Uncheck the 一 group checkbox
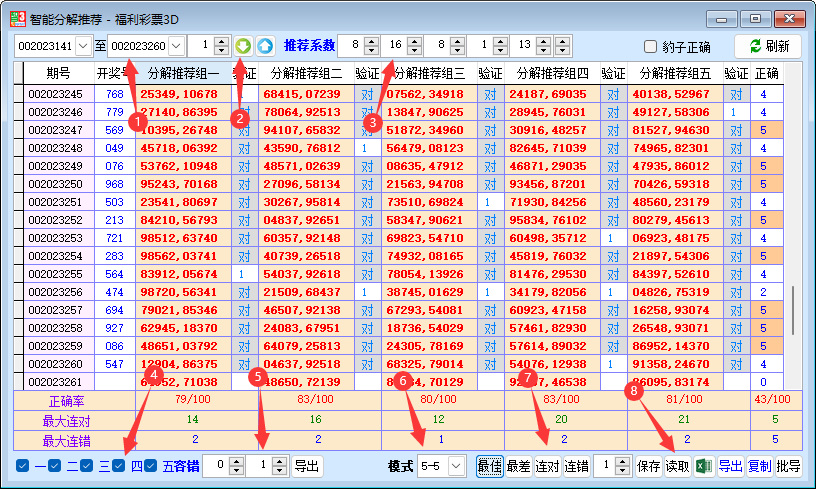The height and width of the screenshot is (489, 816). click(x=22, y=466)
